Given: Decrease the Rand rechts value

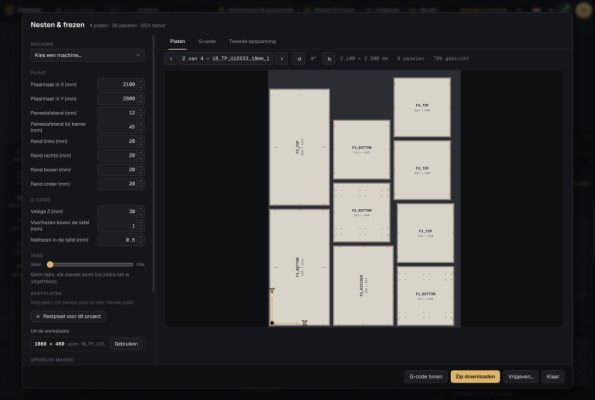Looking at the screenshot, I should [141, 159].
